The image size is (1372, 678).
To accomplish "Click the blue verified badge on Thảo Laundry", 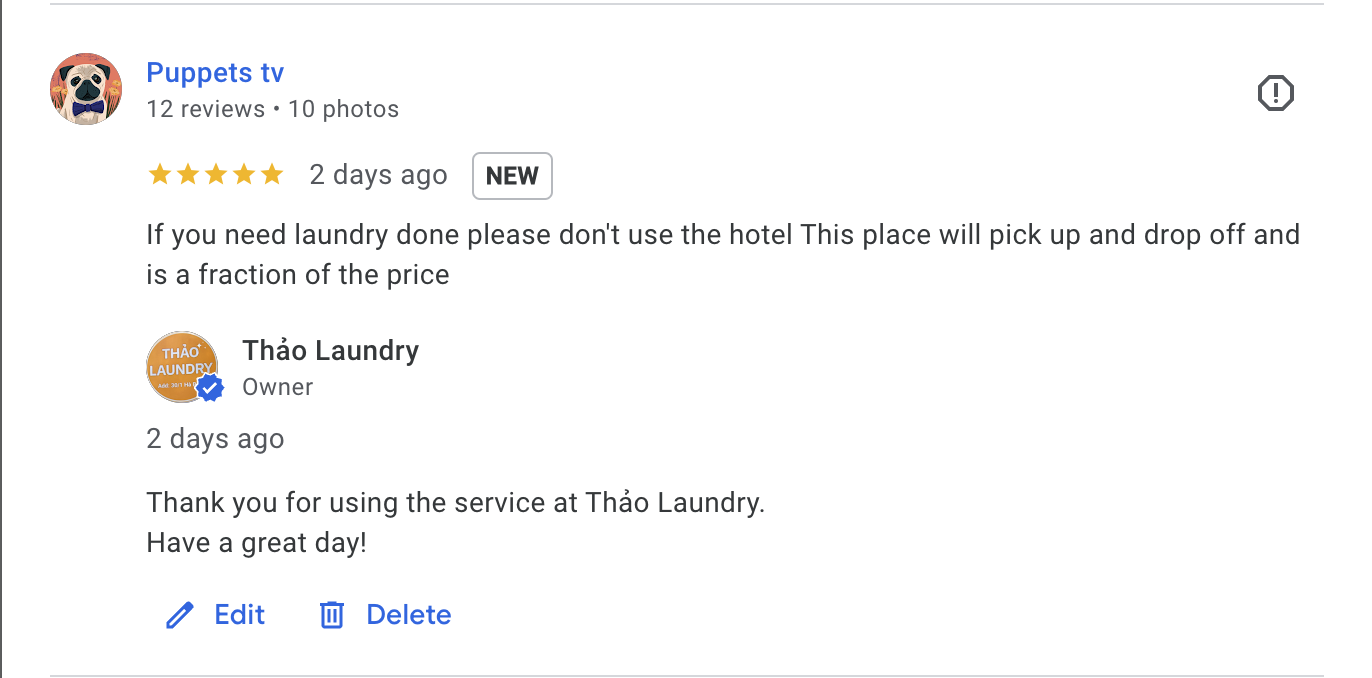I will point(210,388).
